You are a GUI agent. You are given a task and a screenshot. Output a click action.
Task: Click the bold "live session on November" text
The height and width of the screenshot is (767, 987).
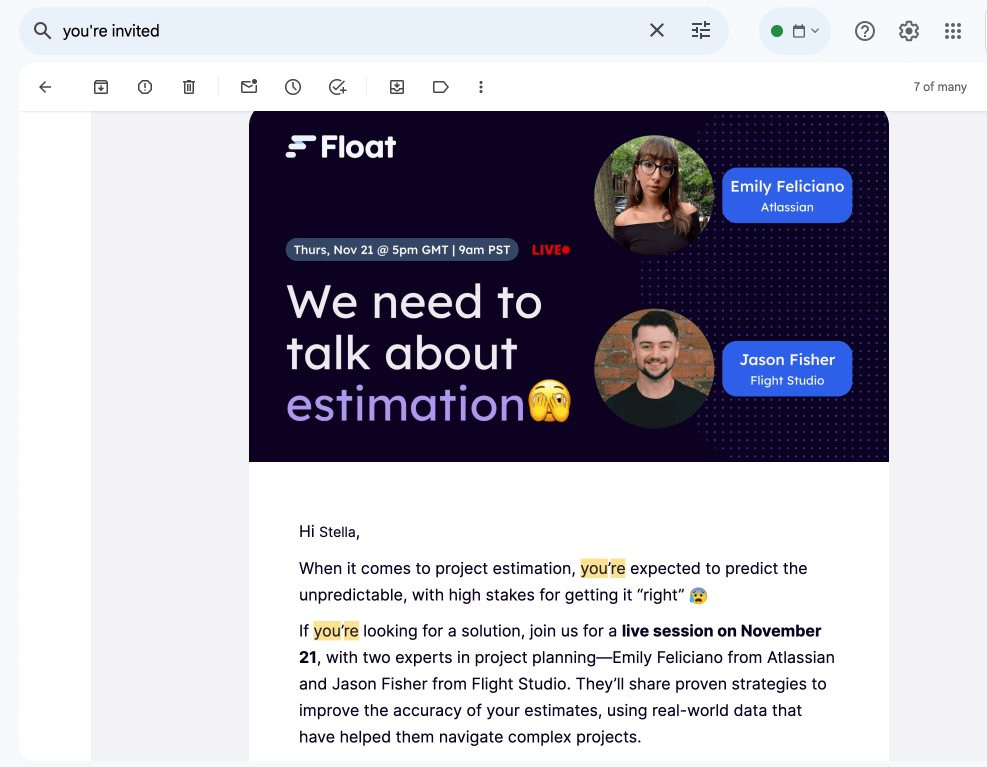click(x=721, y=631)
